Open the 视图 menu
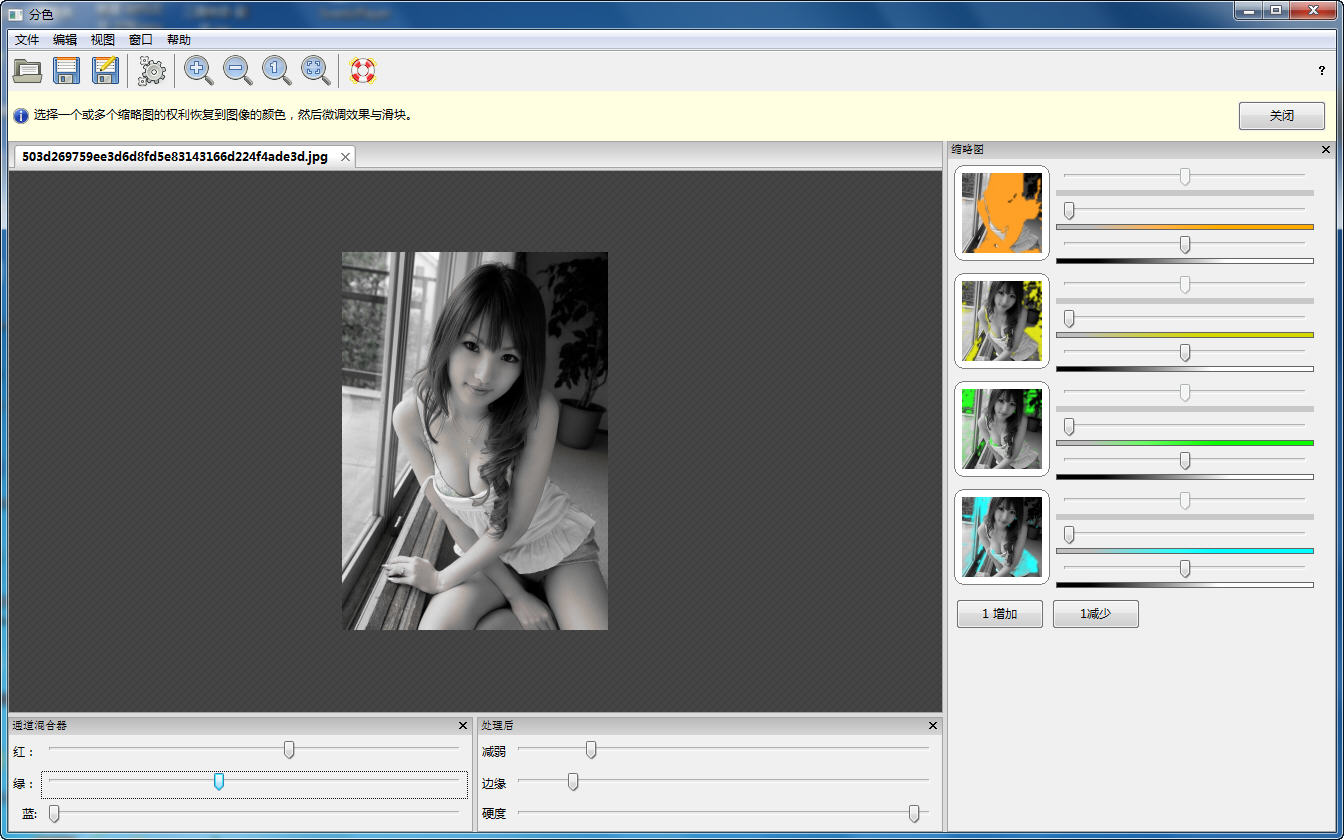The image size is (1344, 840). [x=103, y=40]
